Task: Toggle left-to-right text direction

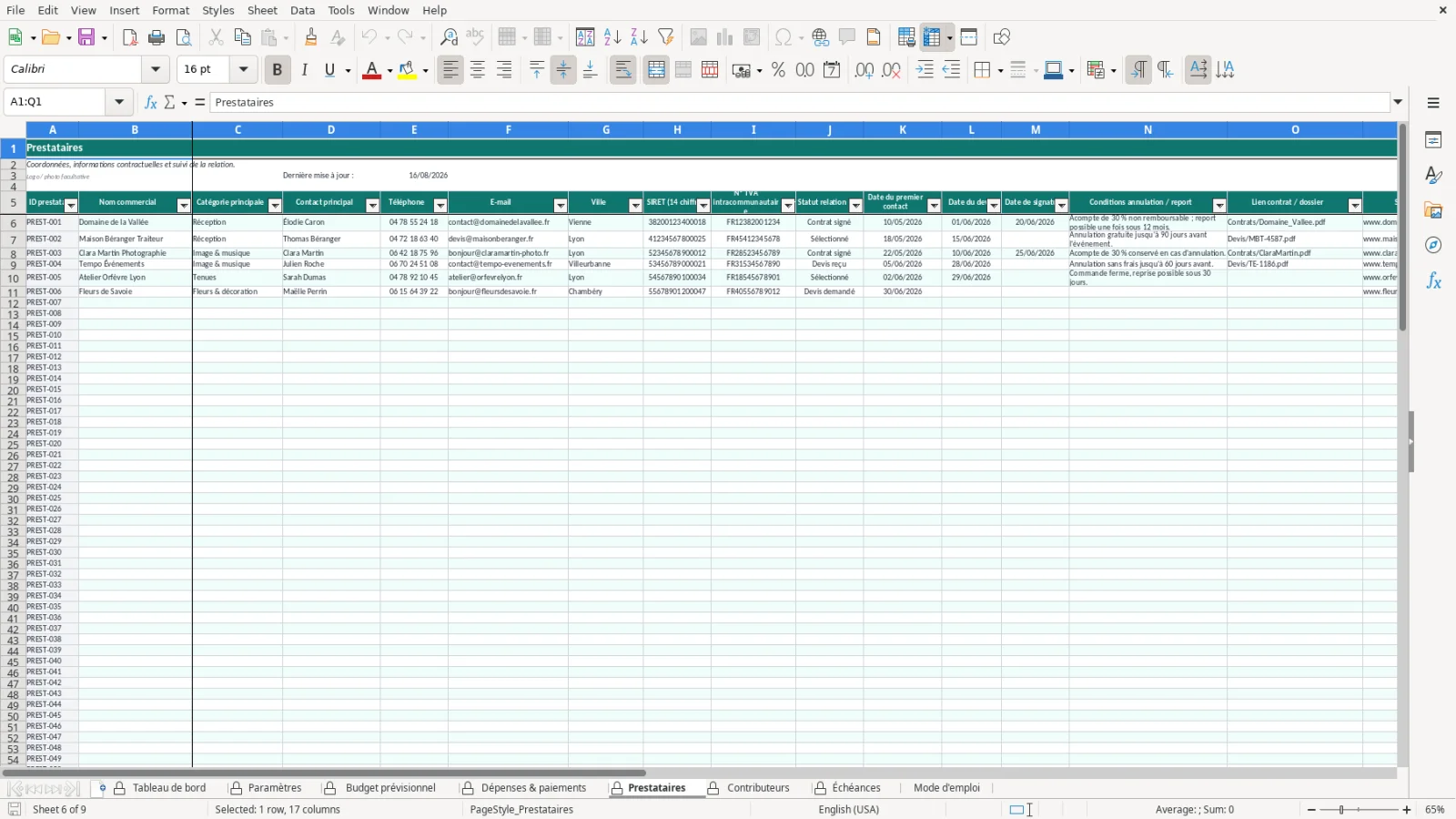Action: [x=1137, y=70]
